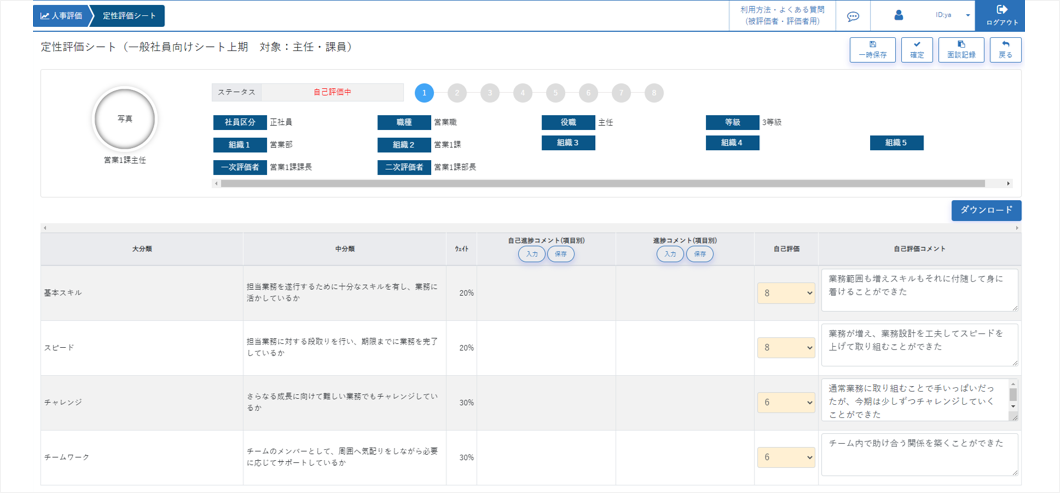Select step 8 in the progress indicator
This screenshot has width=1060, height=493.
pos(653,93)
